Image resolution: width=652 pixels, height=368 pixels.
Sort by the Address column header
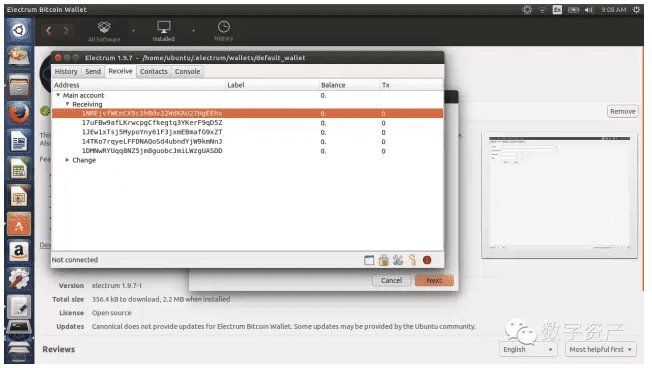138,85
